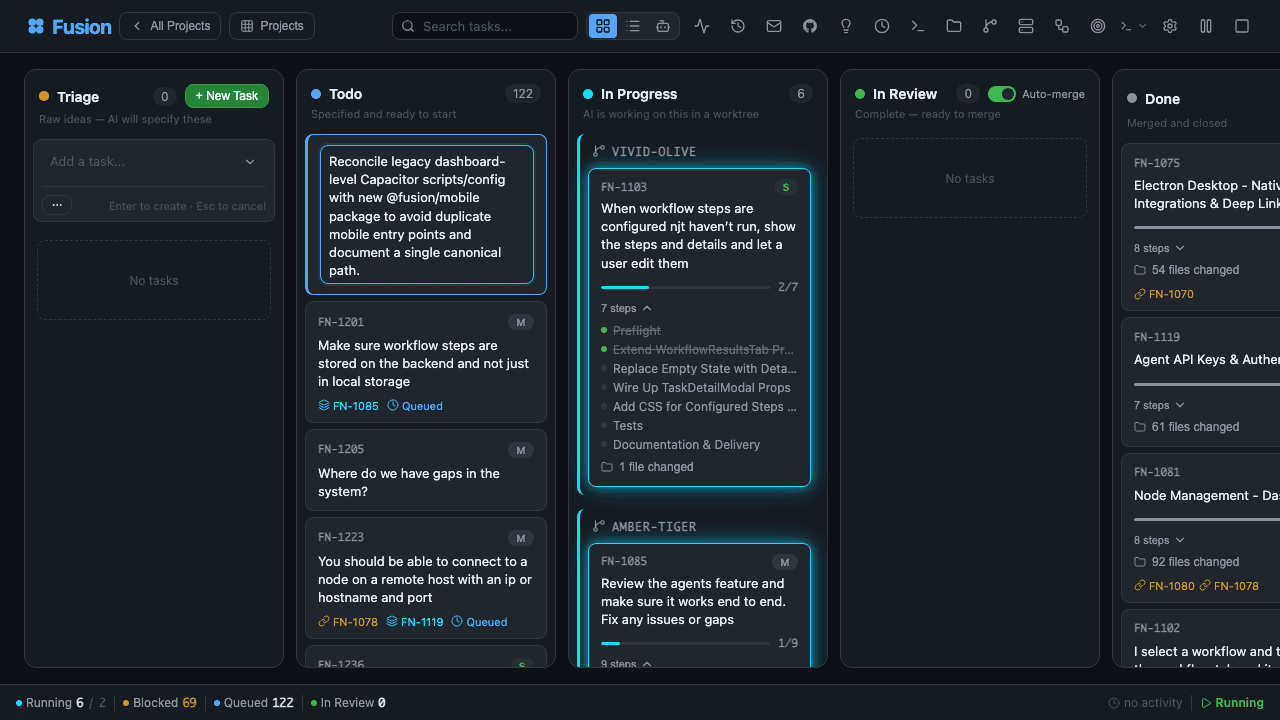Click the FN-1078 link on the FN-1223 card
Screen dimensions: 1280x720
pyautogui.click(x=348, y=622)
